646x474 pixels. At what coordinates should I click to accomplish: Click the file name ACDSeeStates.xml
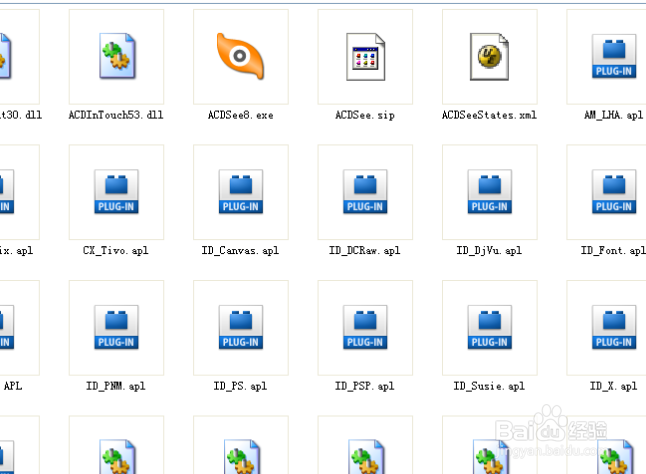click(x=489, y=115)
